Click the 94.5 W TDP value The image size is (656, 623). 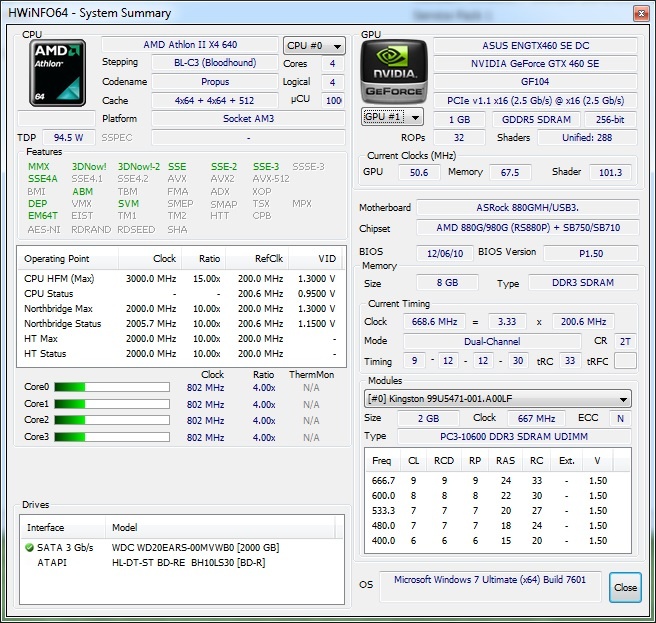69,138
